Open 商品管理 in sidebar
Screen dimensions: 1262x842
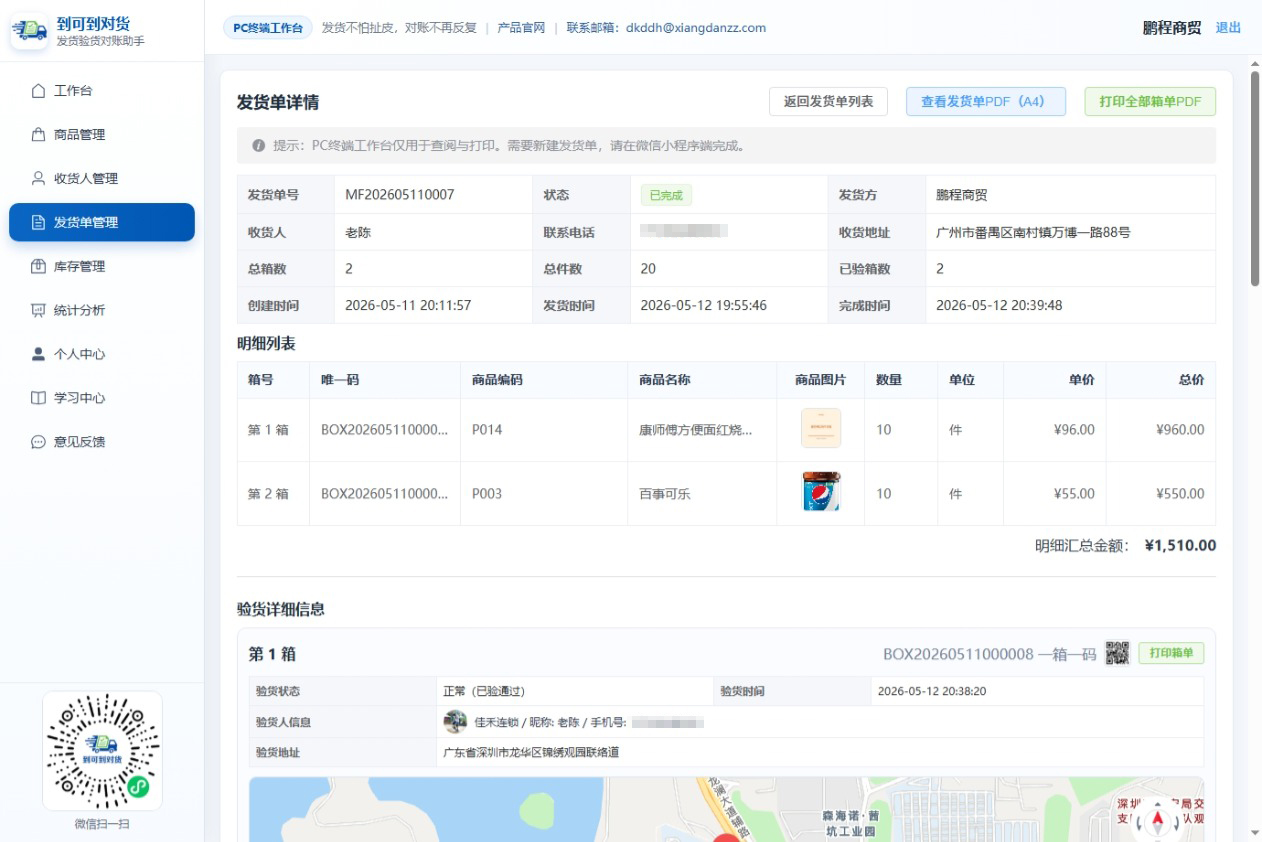[x=102, y=135]
